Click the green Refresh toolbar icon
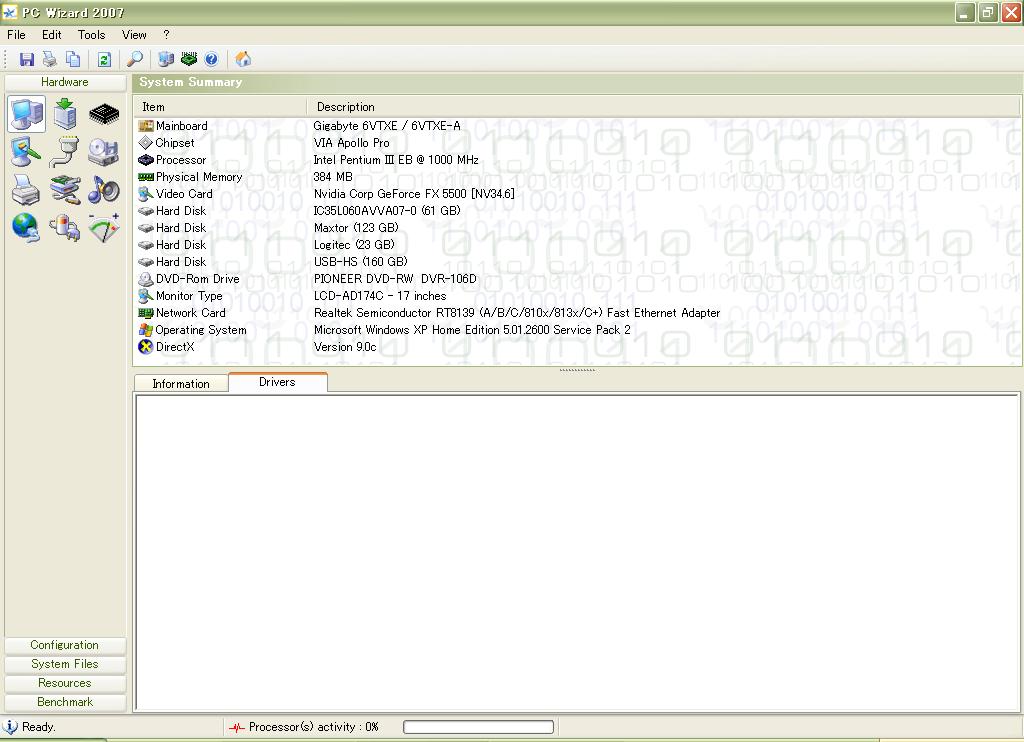1024x742 pixels. coord(104,60)
